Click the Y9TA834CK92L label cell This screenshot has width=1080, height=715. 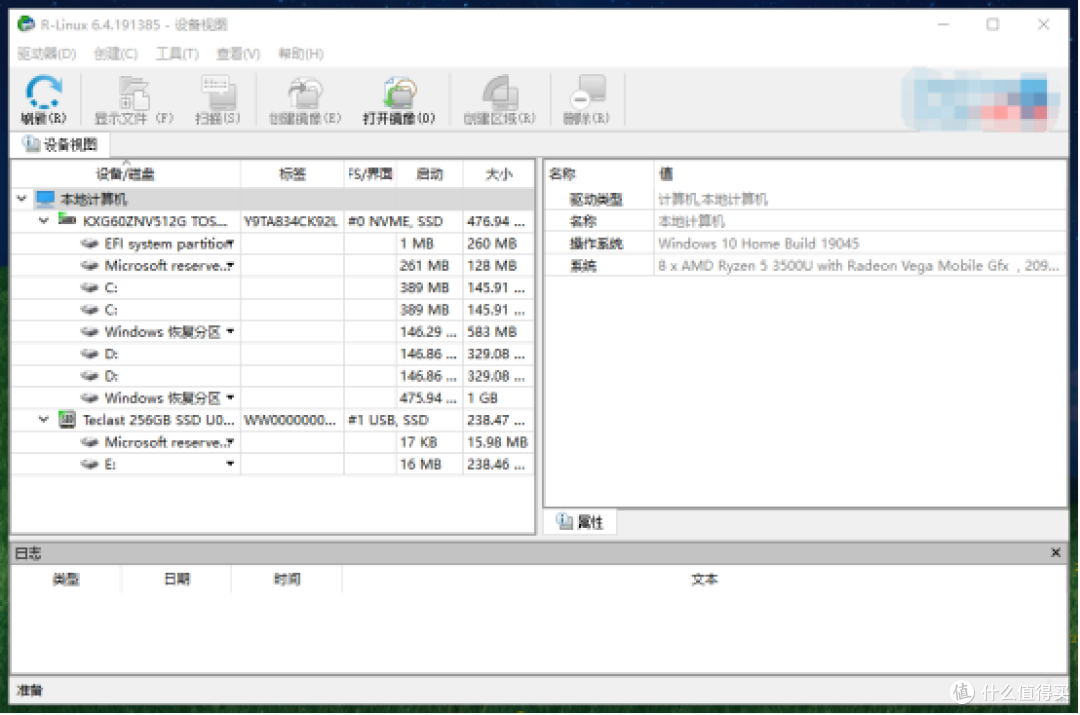(291, 221)
